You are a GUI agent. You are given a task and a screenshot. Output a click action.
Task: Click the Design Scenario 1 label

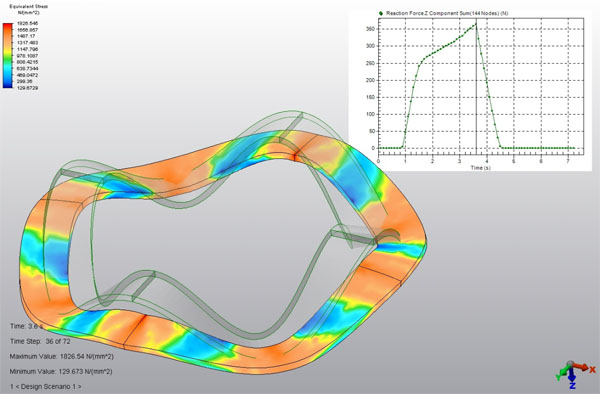pos(46,386)
